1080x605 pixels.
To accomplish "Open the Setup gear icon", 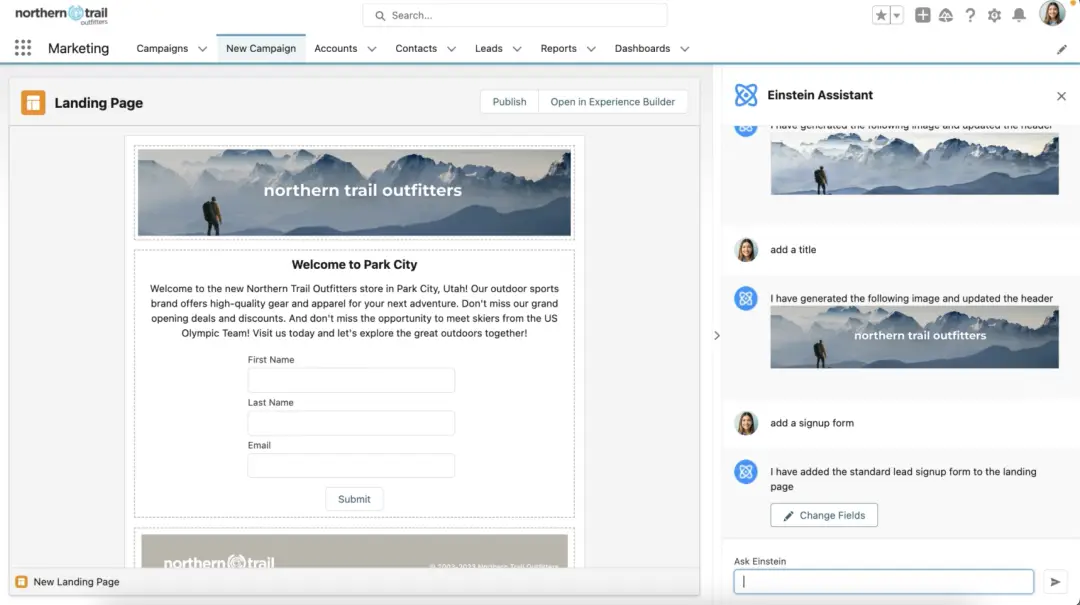I will 994,15.
